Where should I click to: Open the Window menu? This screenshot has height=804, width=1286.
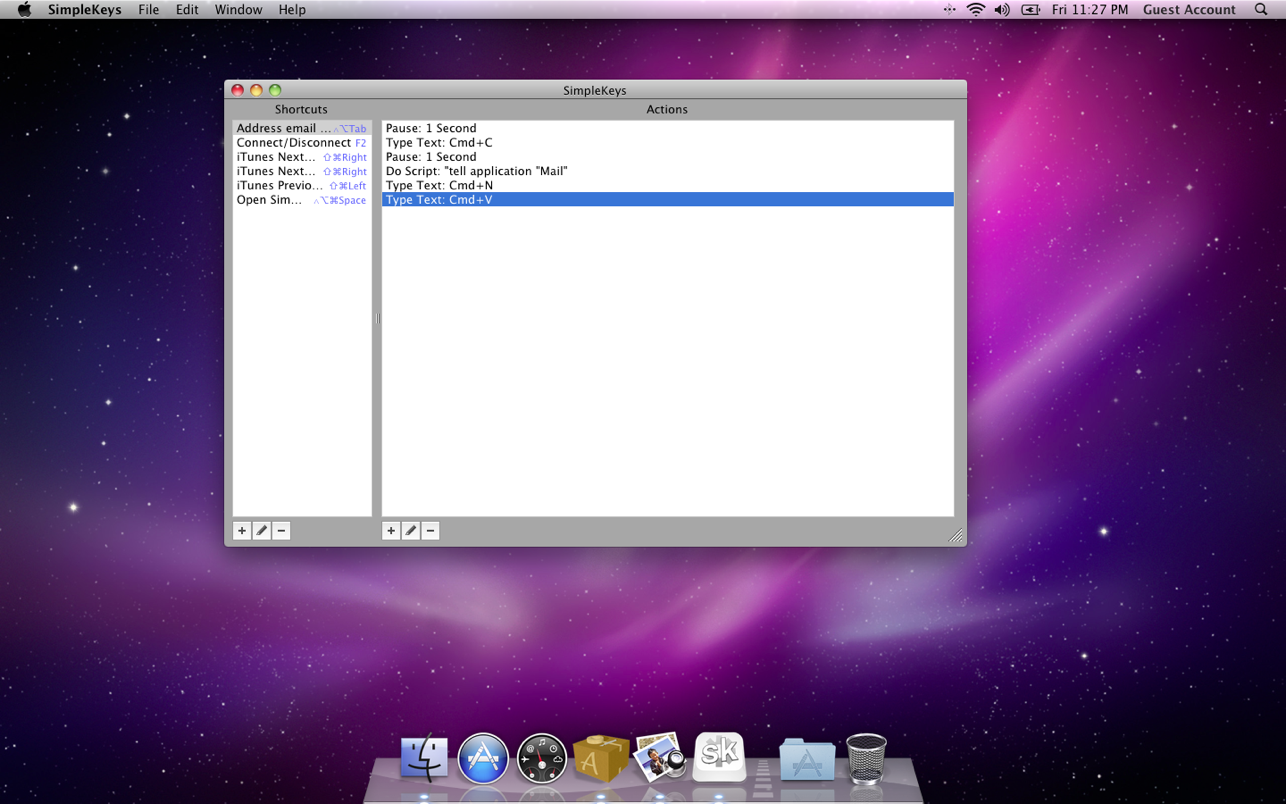(238, 10)
